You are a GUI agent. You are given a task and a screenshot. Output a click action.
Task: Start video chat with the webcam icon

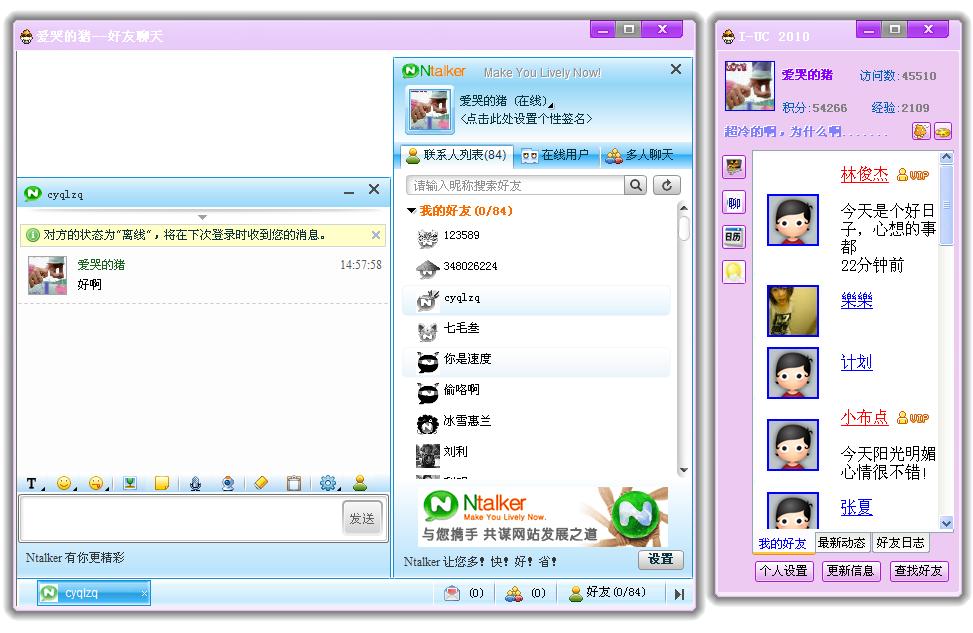(228, 483)
